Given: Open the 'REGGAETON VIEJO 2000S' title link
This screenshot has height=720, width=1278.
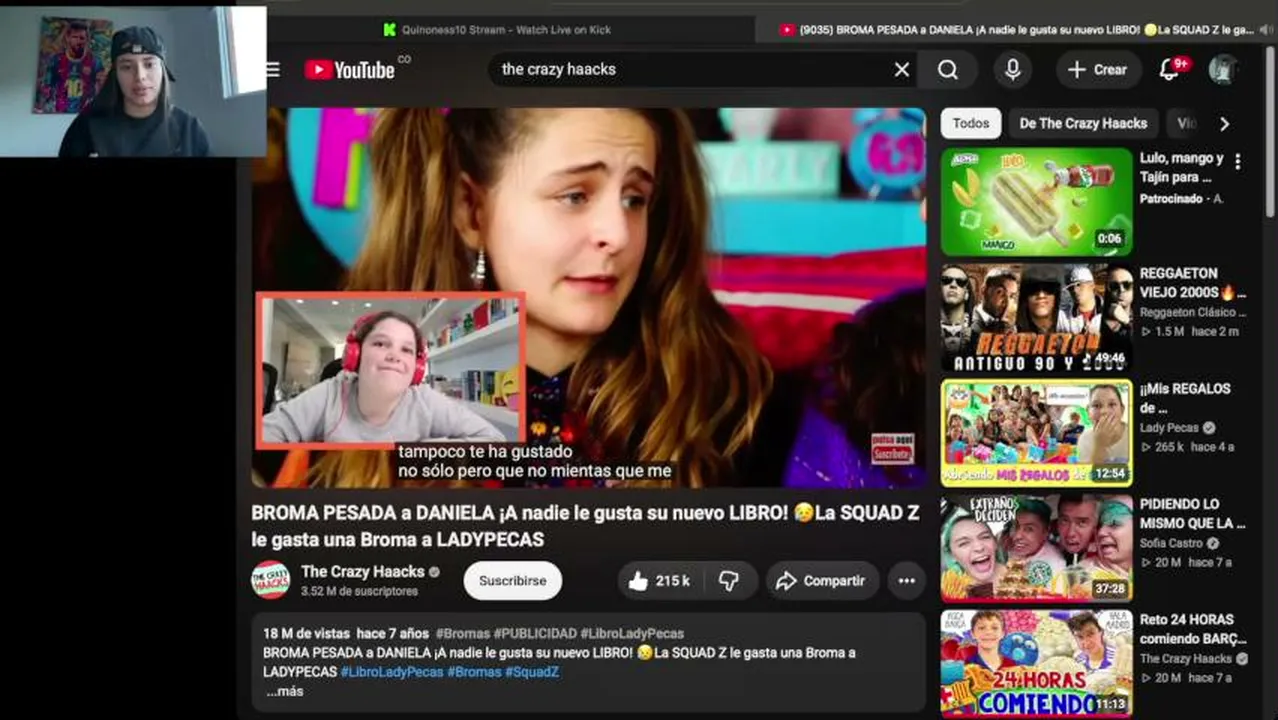Looking at the screenshot, I should point(1193,282).
